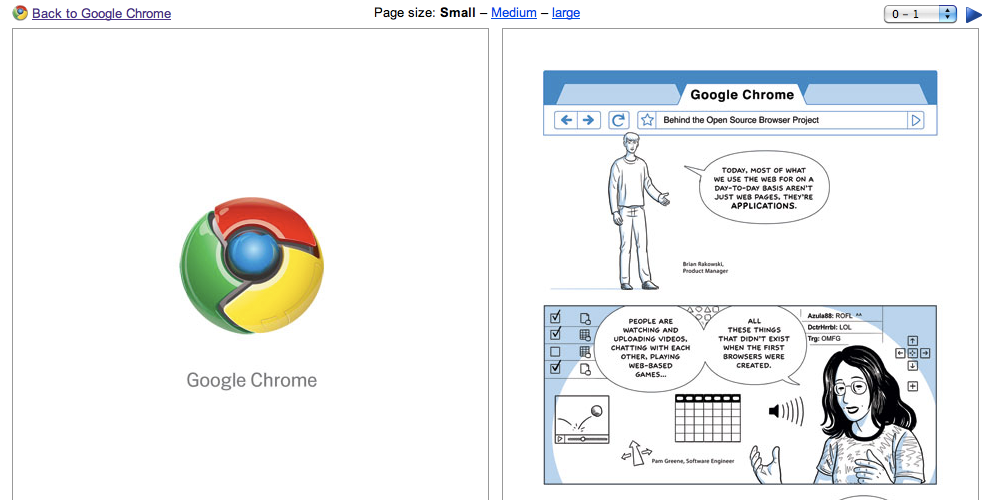
Task: Click the up arrow in the directional pad
Action: click(912, 341)
